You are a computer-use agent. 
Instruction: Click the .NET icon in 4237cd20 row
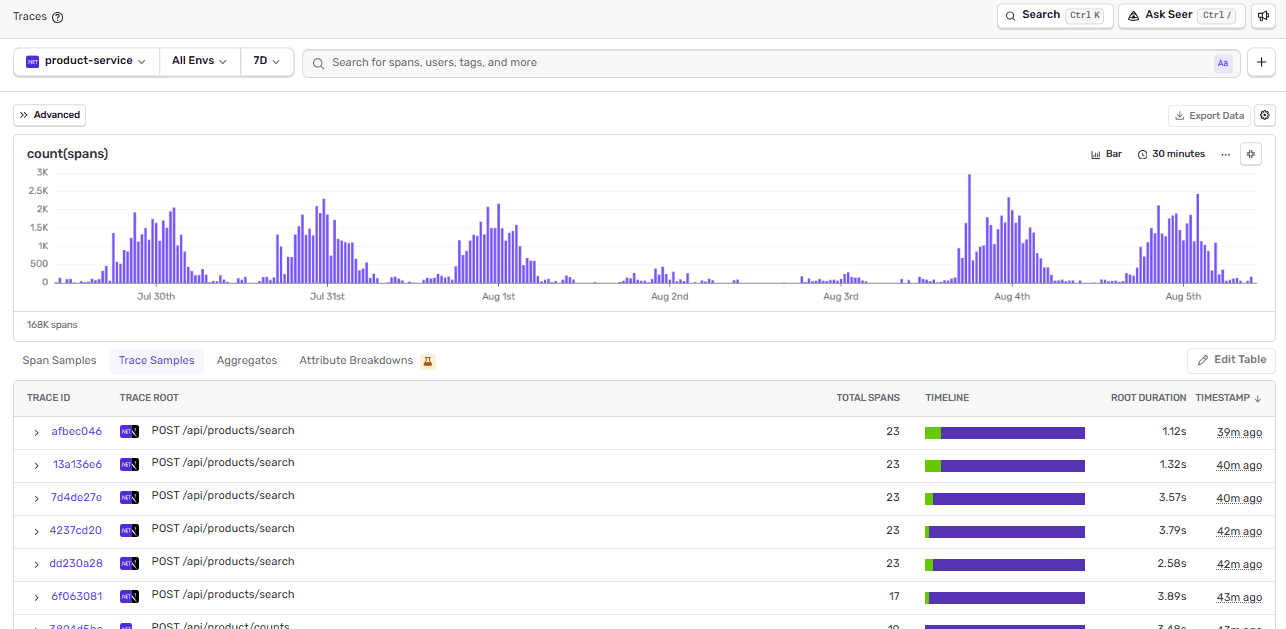pyautogui.click(x=128, y=531)
